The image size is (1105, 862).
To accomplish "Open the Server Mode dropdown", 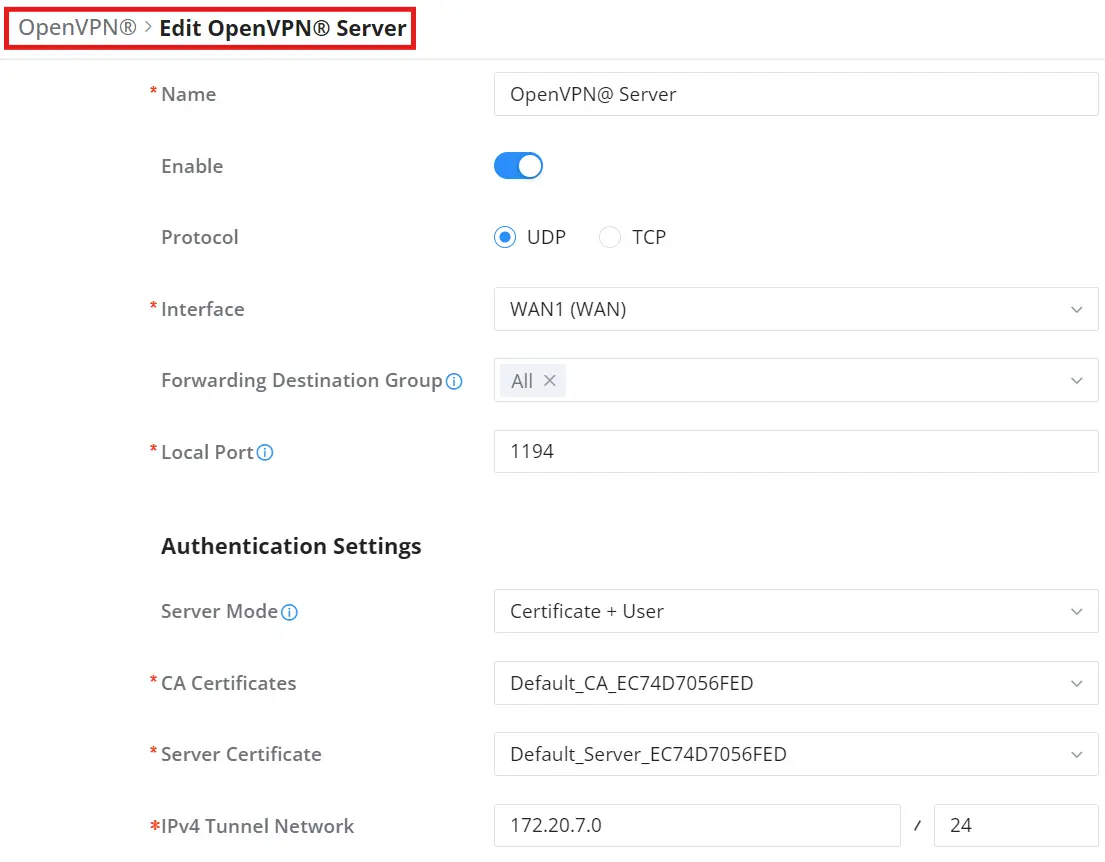I will (796, 611).
